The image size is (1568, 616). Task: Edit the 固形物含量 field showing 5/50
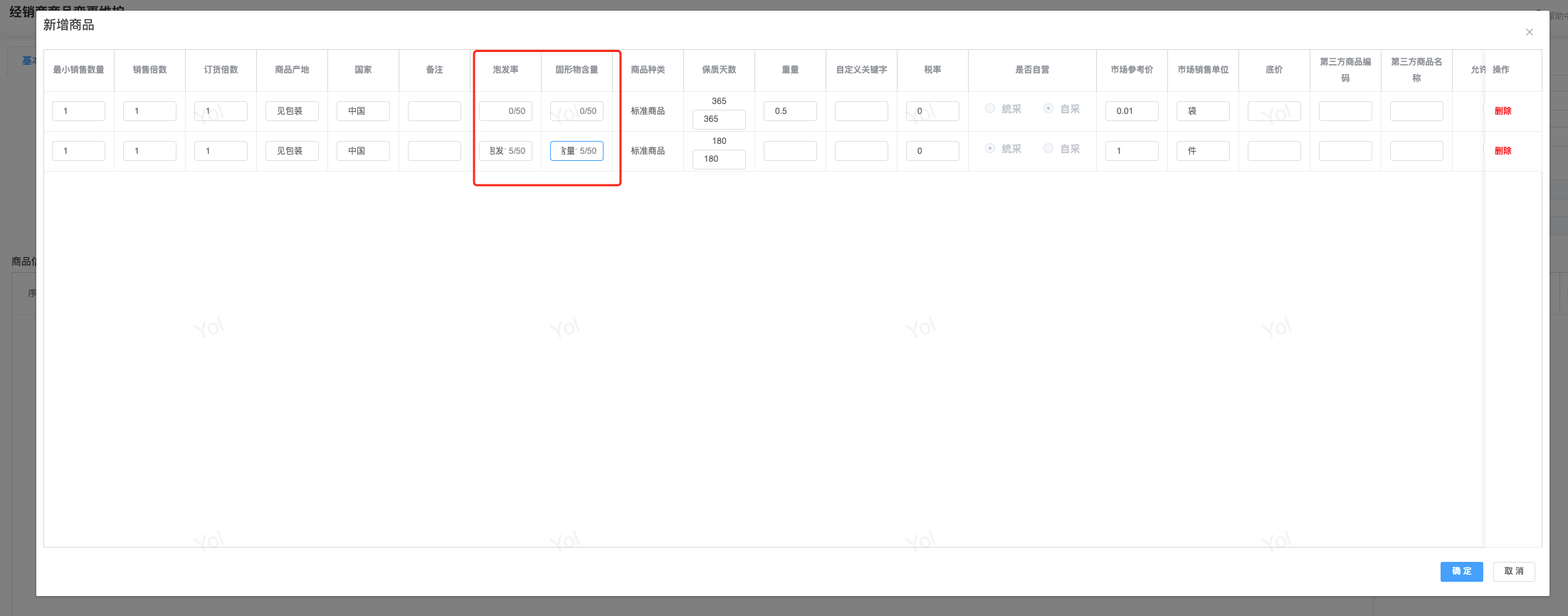click(577, 151)
